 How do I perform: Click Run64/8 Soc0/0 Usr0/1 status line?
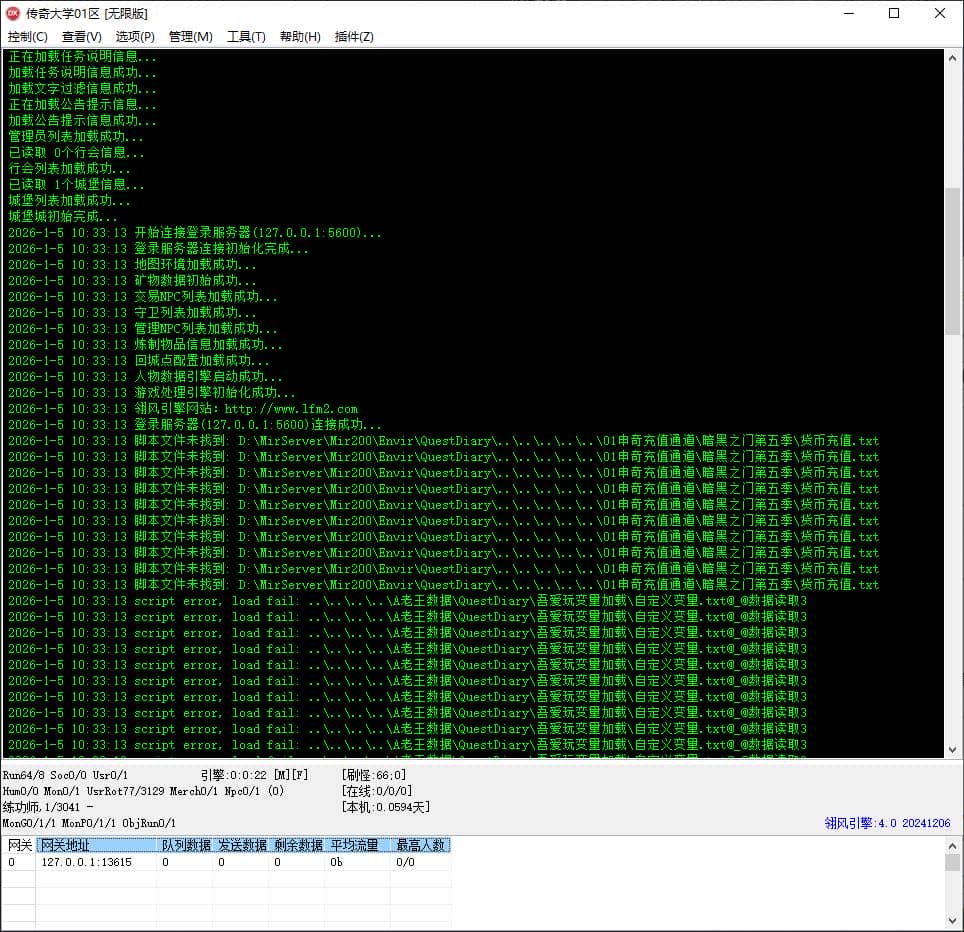(65, 775)
